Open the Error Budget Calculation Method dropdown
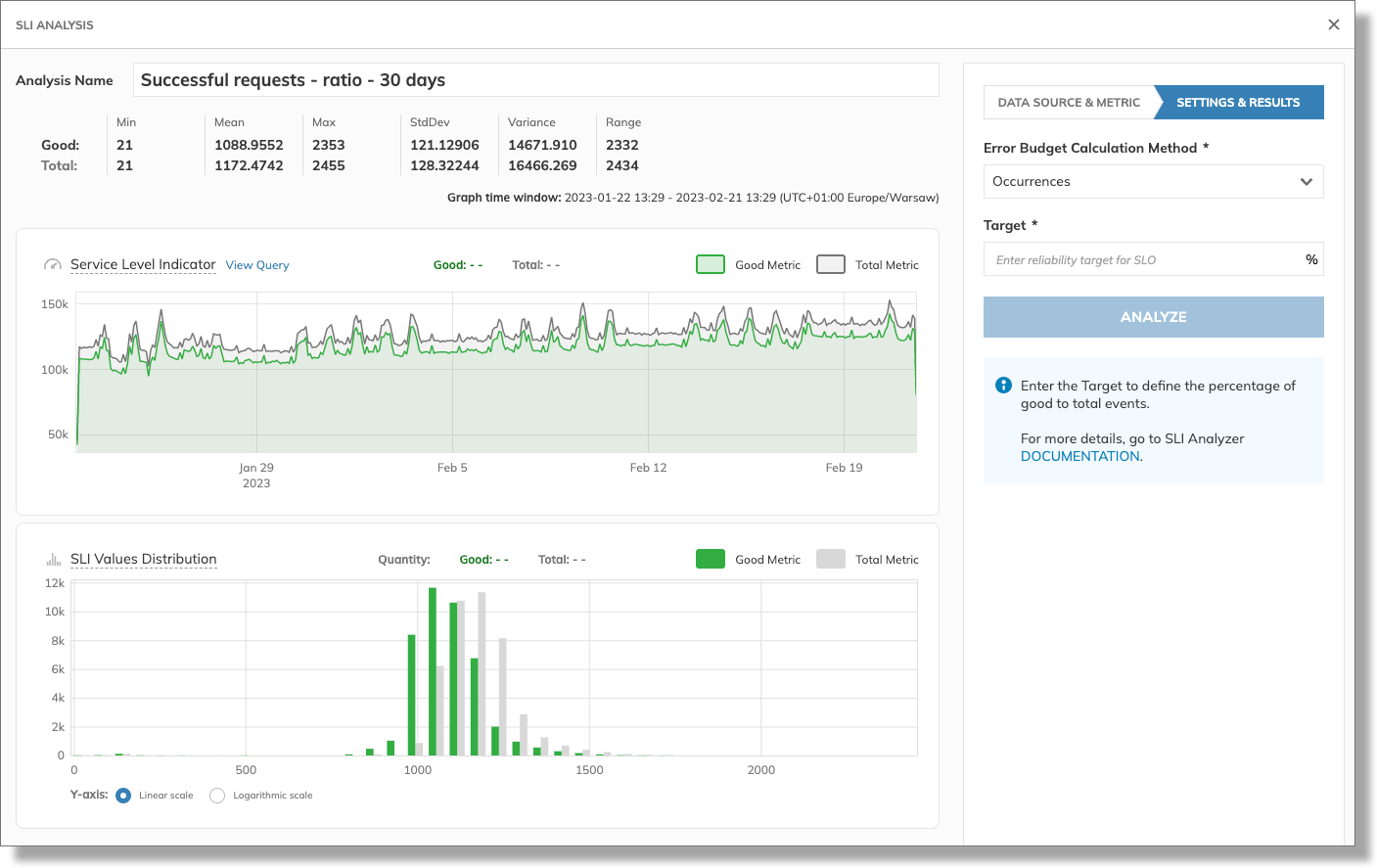1377x868 pixels. coord(1153,182)
